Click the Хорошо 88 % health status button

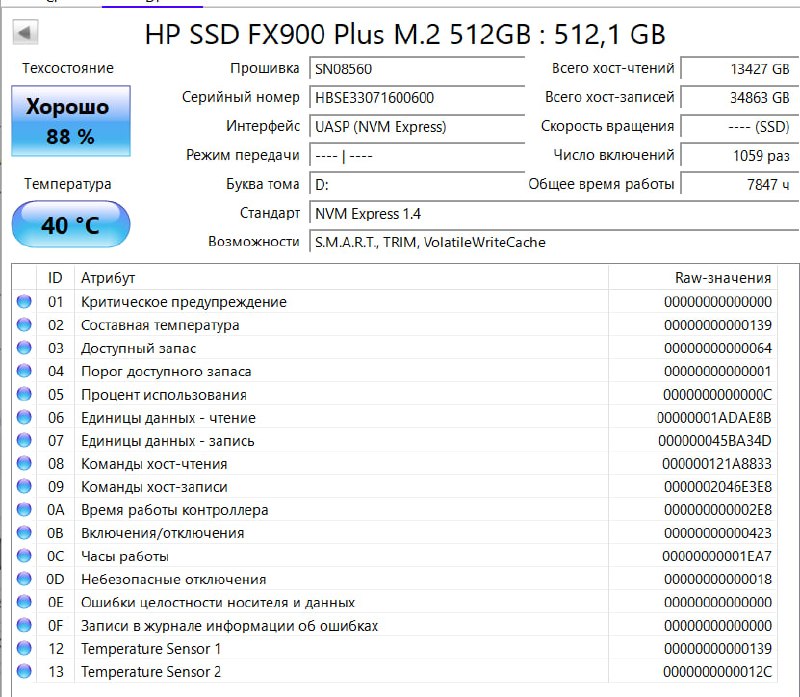pyautogui.click(x=70, y=122)
